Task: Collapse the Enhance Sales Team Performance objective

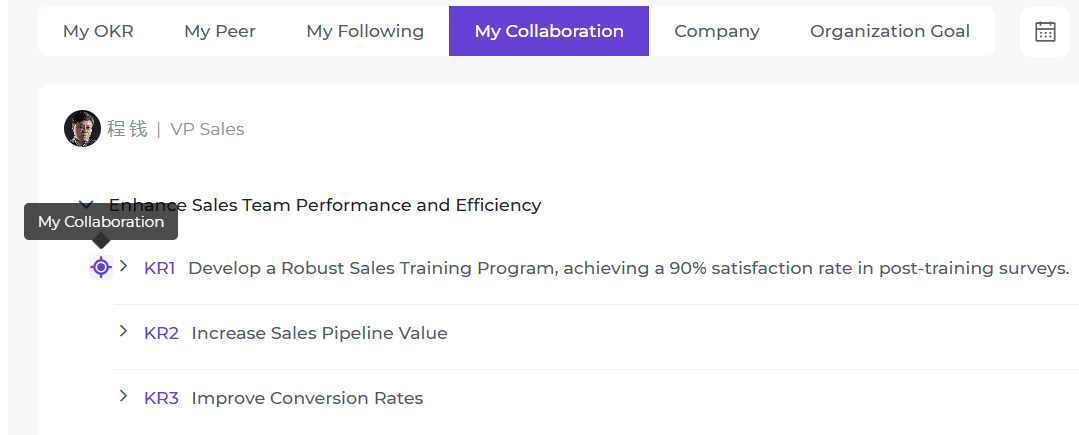Action: tap(86, 204)
